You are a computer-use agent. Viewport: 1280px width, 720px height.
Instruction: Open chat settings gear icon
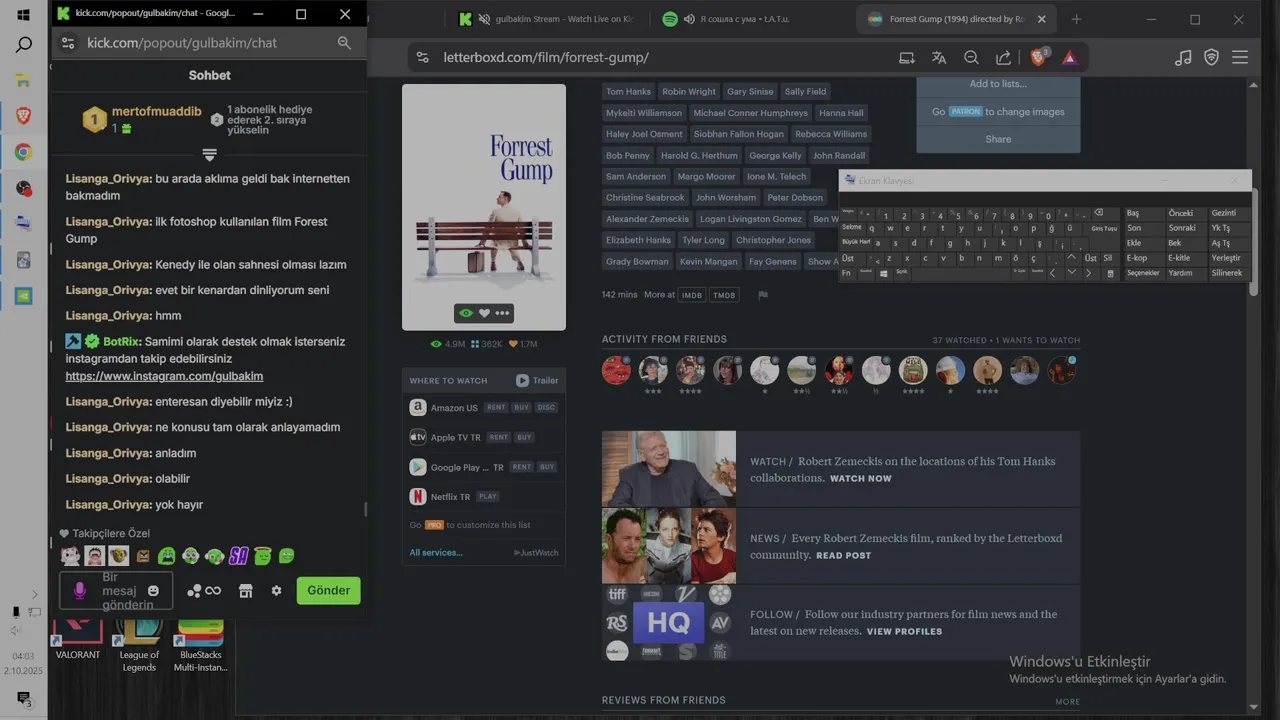click(x=277, y=591)
